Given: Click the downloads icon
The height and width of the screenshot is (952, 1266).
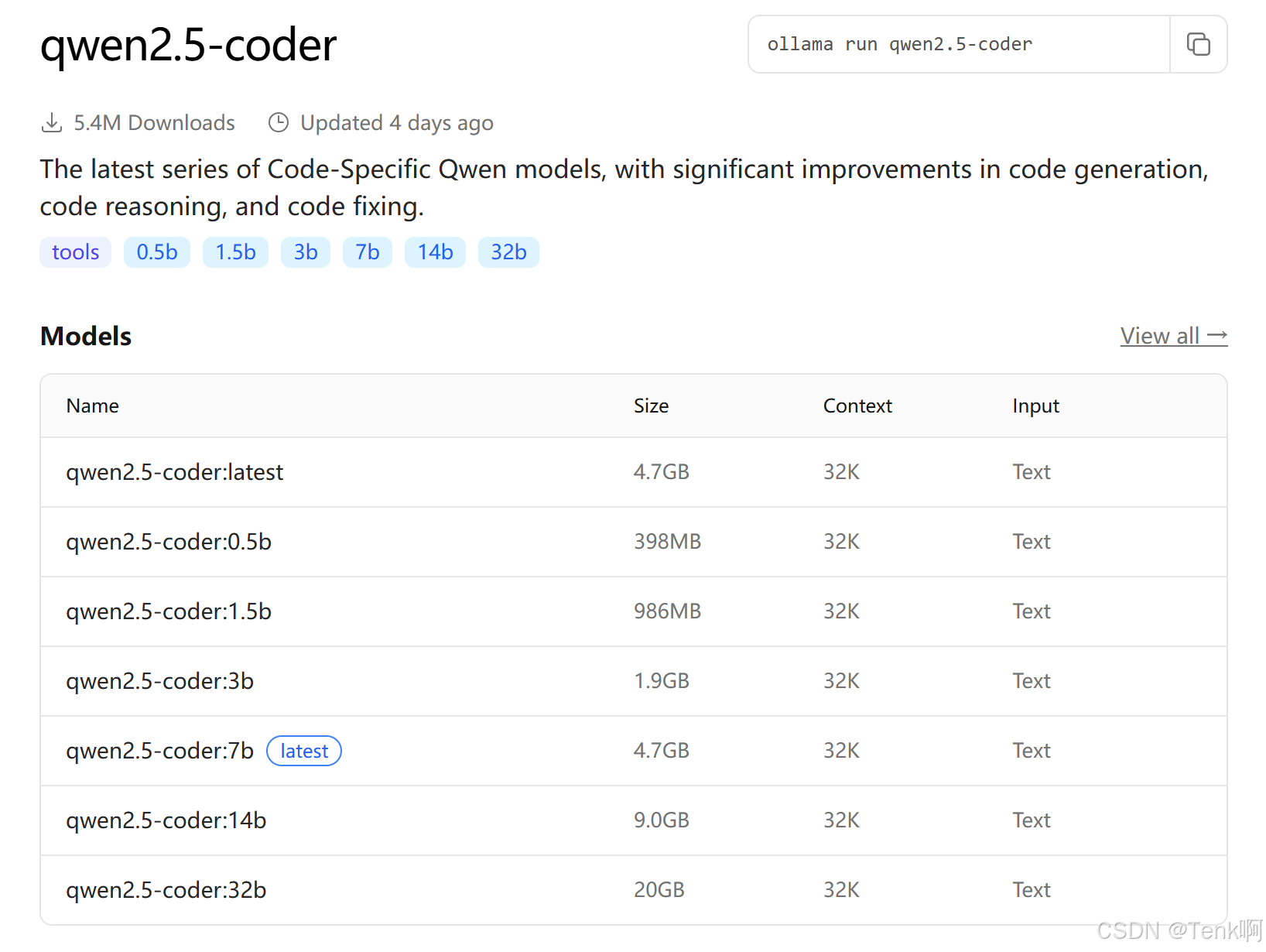Looking at the screenshot, I should pos(52,123).
